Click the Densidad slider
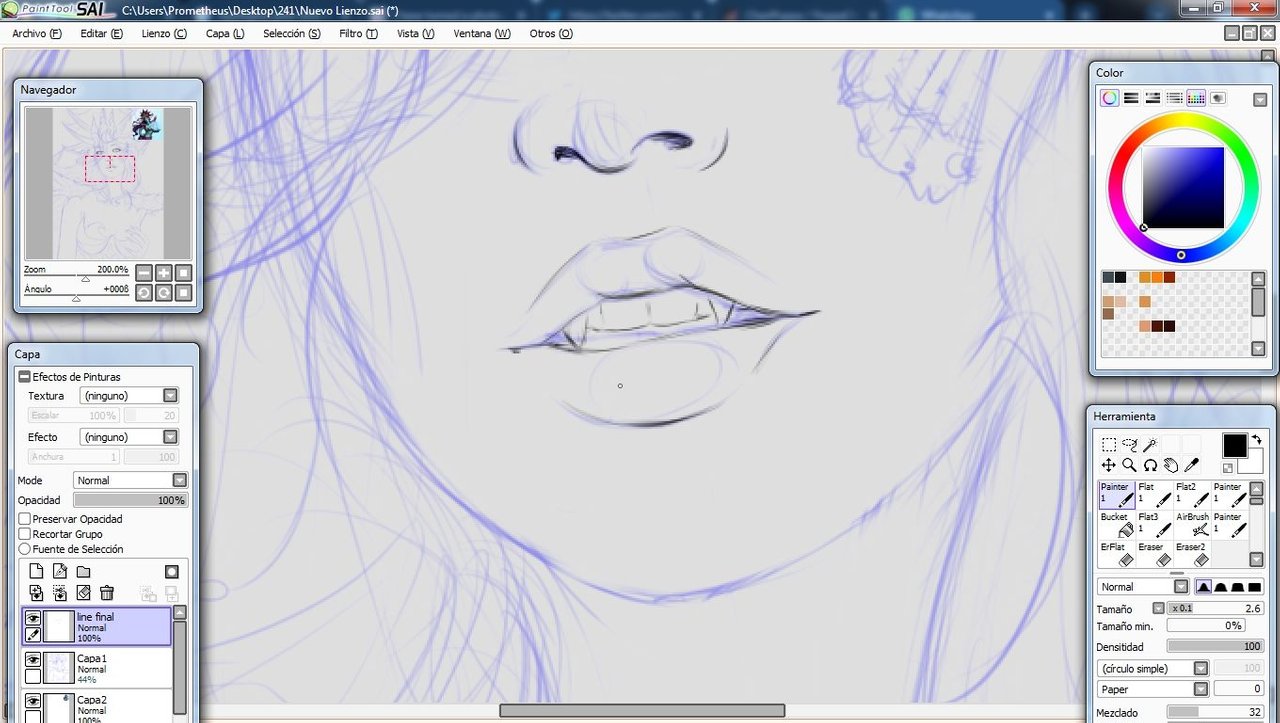Screen dimensions: 1280x723 [1215, 647]
